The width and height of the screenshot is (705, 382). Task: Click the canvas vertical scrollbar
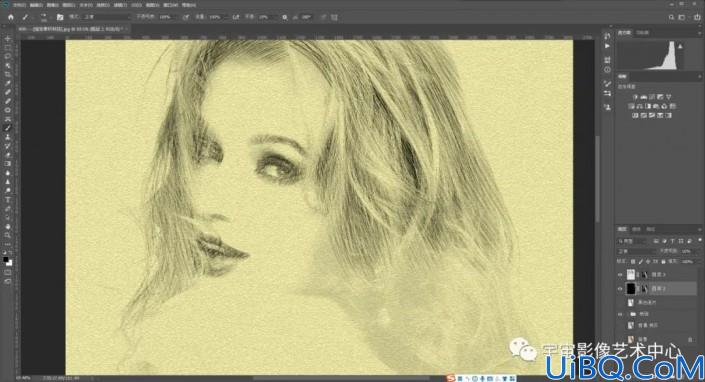(x=598, y=178)
